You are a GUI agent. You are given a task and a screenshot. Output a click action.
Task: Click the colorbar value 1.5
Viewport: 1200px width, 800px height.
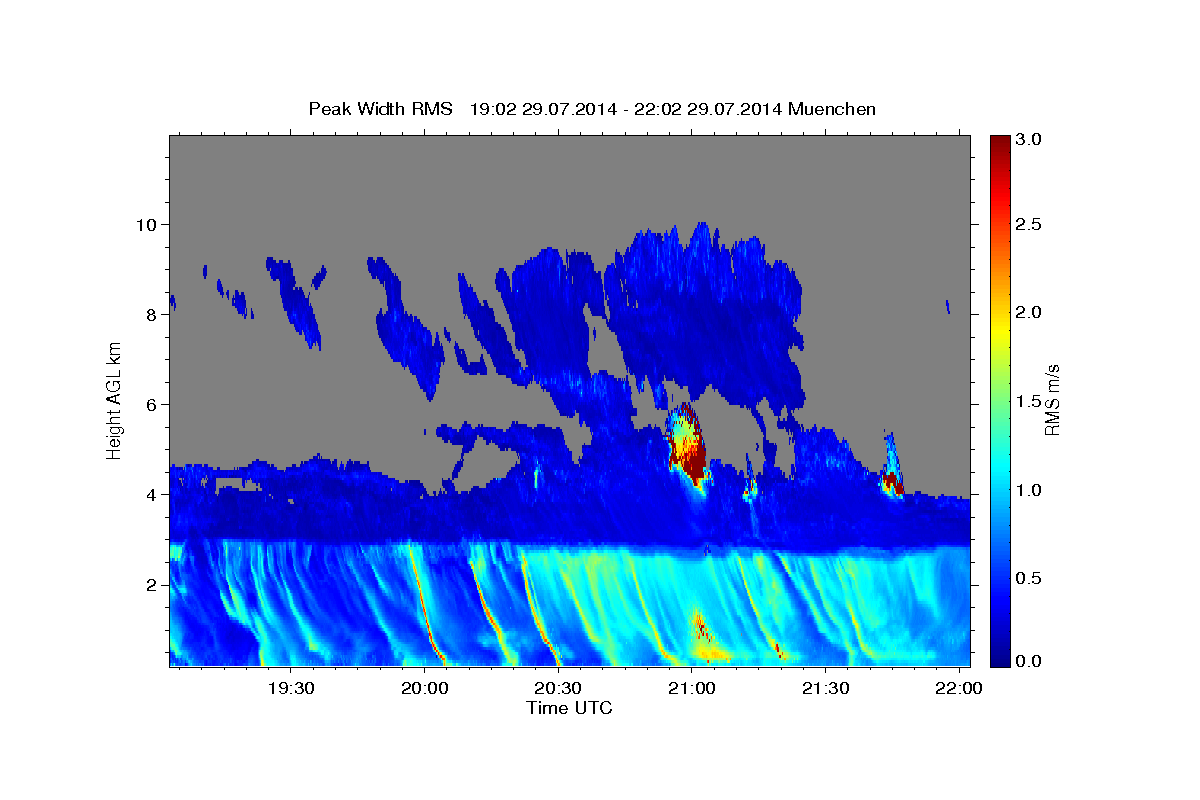(1030, 401)
